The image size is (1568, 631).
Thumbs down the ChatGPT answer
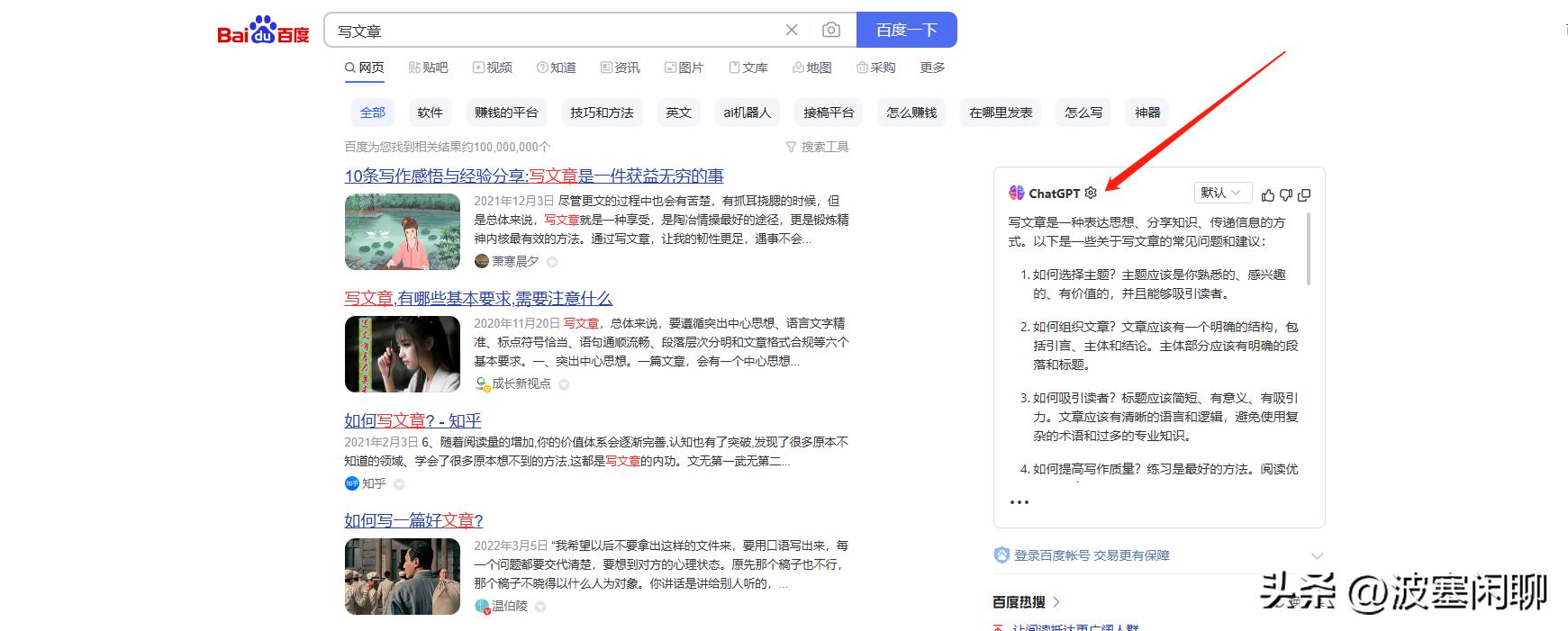click(1286, 194)
